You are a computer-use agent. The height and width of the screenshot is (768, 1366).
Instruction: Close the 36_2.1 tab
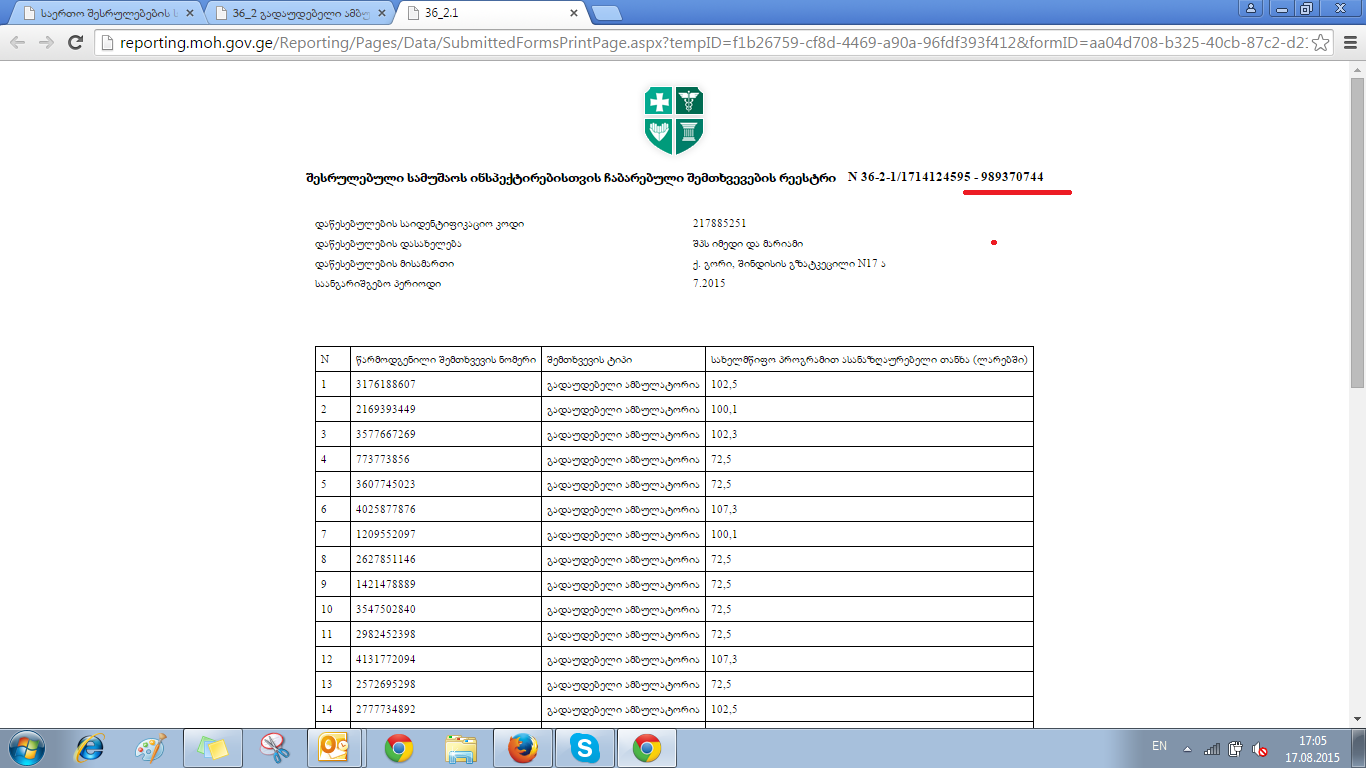pyautogui.click(x=574, y=14)
